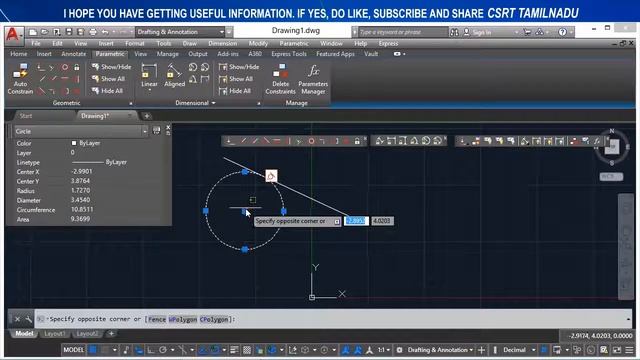Choose the Fence option in command line
640x360 pixels.
157,319
